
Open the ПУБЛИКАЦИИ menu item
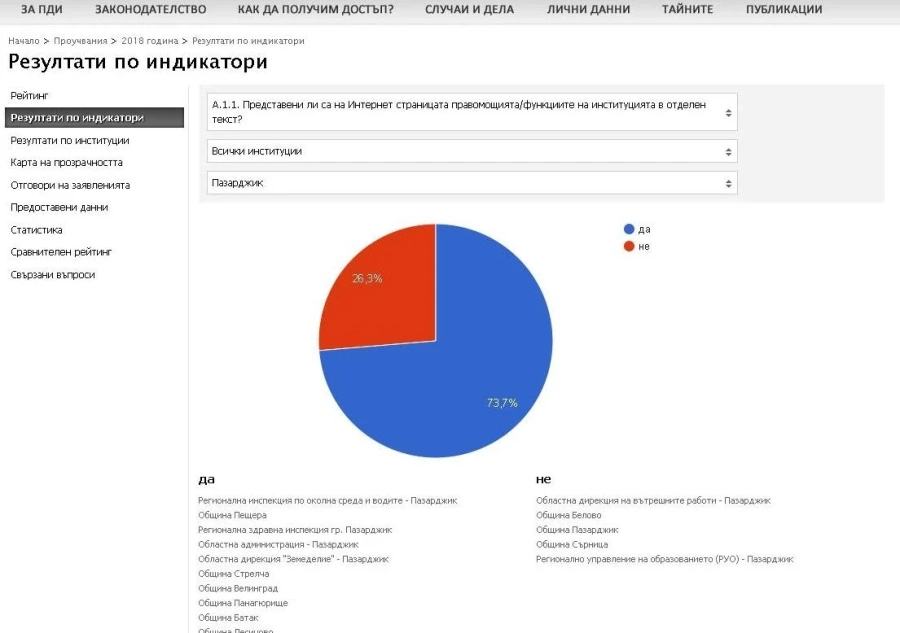(x=784, y=9)
